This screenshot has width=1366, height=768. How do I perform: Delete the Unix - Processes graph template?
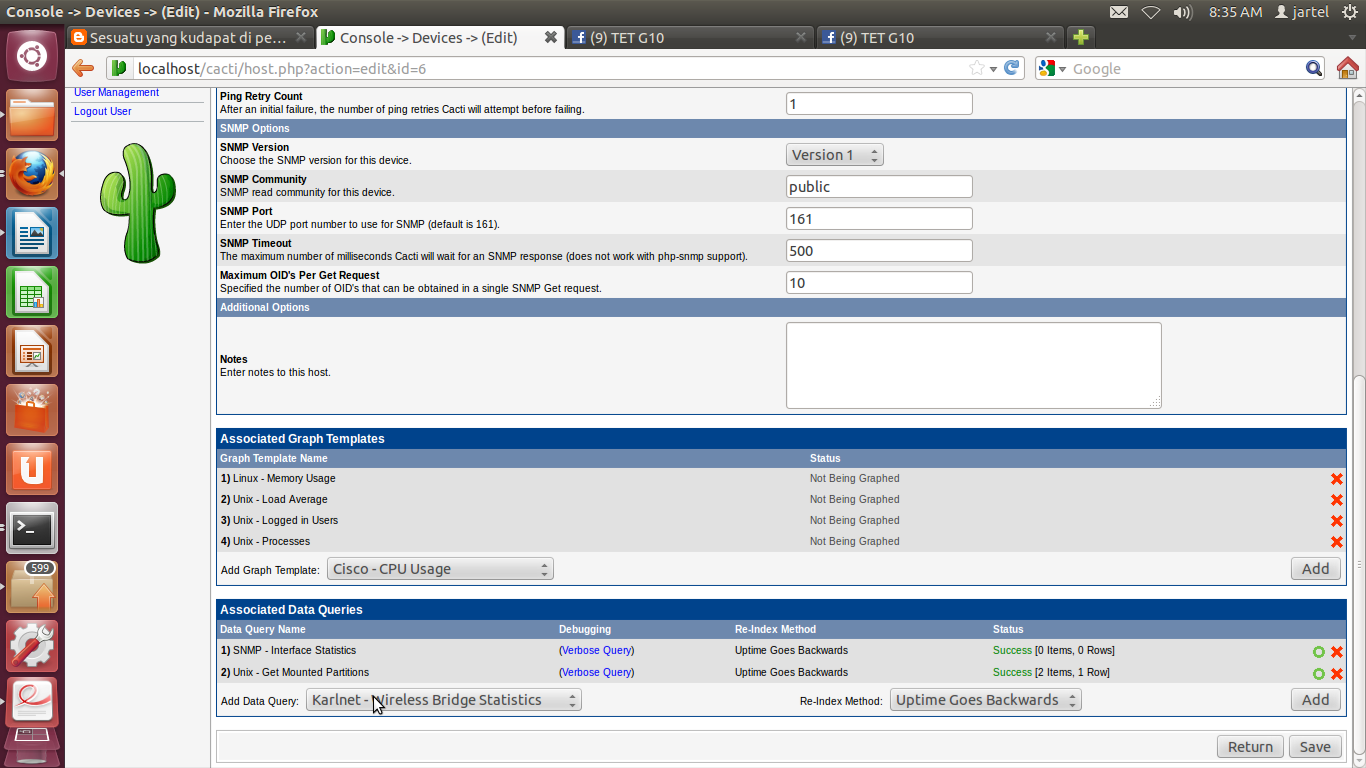point(1337,542)
